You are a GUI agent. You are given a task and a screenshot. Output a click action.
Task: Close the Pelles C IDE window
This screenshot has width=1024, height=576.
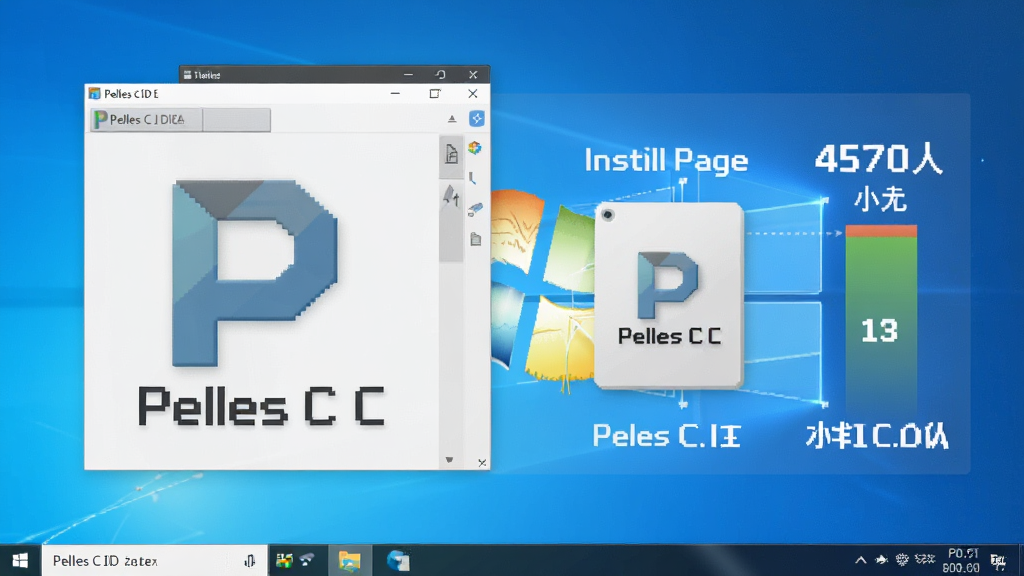coord(473,93)
